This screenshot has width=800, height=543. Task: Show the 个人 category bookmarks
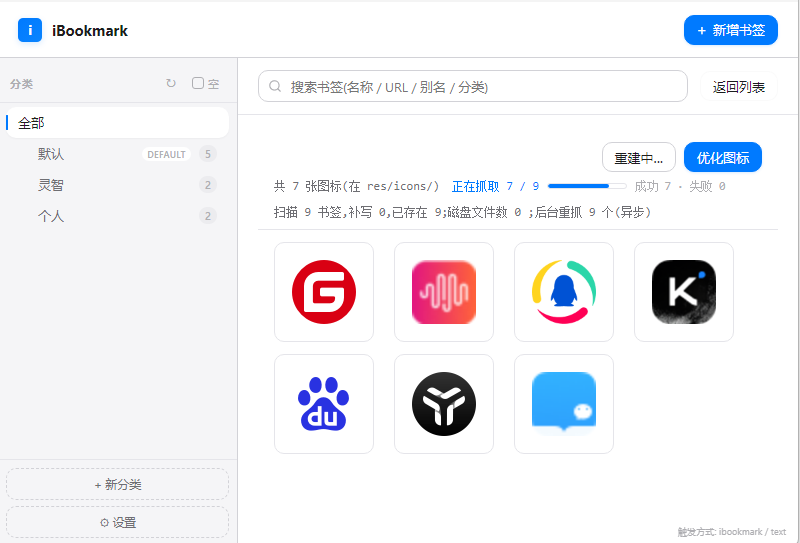pos(117,216)
